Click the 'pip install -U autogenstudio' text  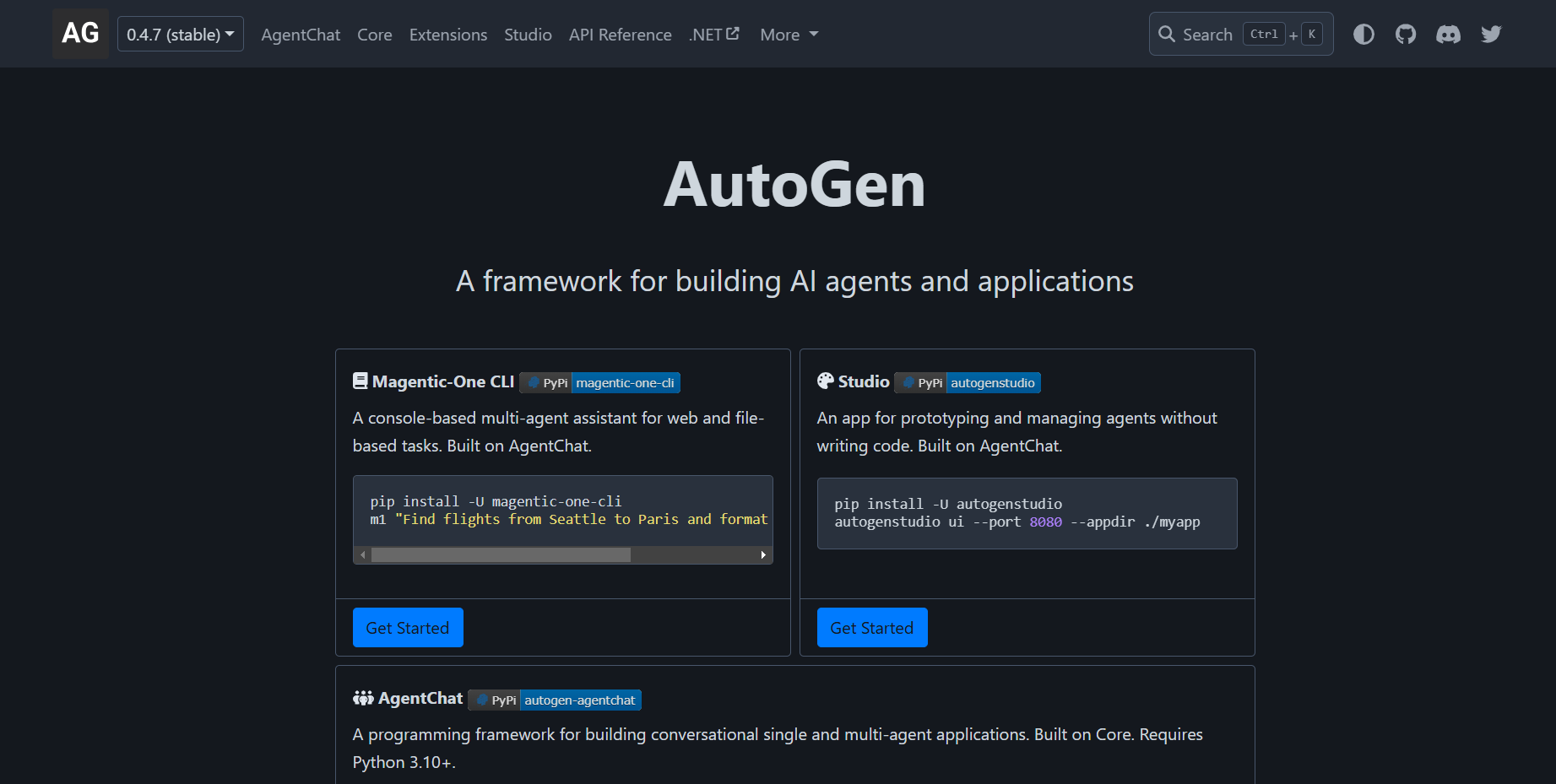coord(948,504)
